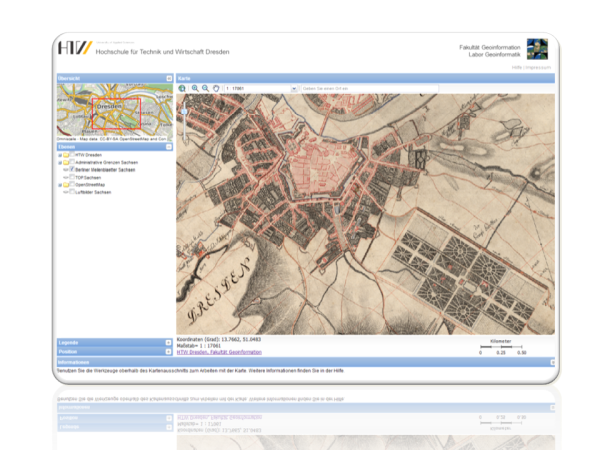Click the Übersicht panel header title
This screenshot has height=450, width=600.
[69, 78]
